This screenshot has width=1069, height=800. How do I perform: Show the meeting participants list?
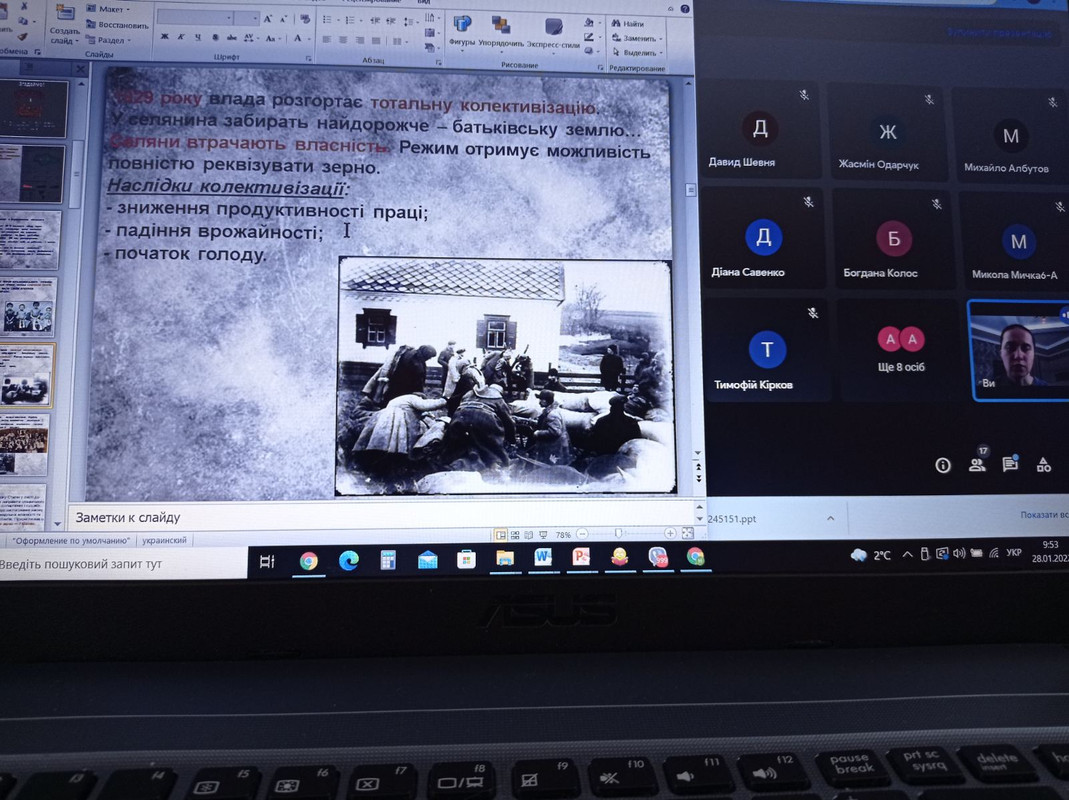click(977, 464)
